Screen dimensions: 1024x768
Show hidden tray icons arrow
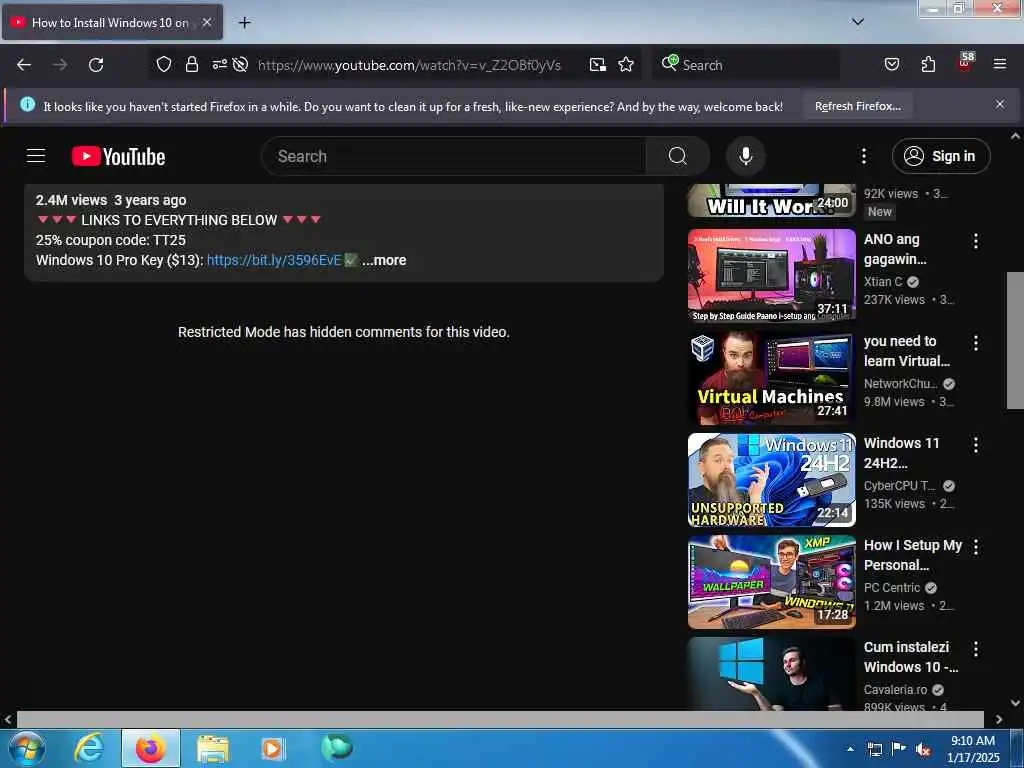click(x=850, y=749)
